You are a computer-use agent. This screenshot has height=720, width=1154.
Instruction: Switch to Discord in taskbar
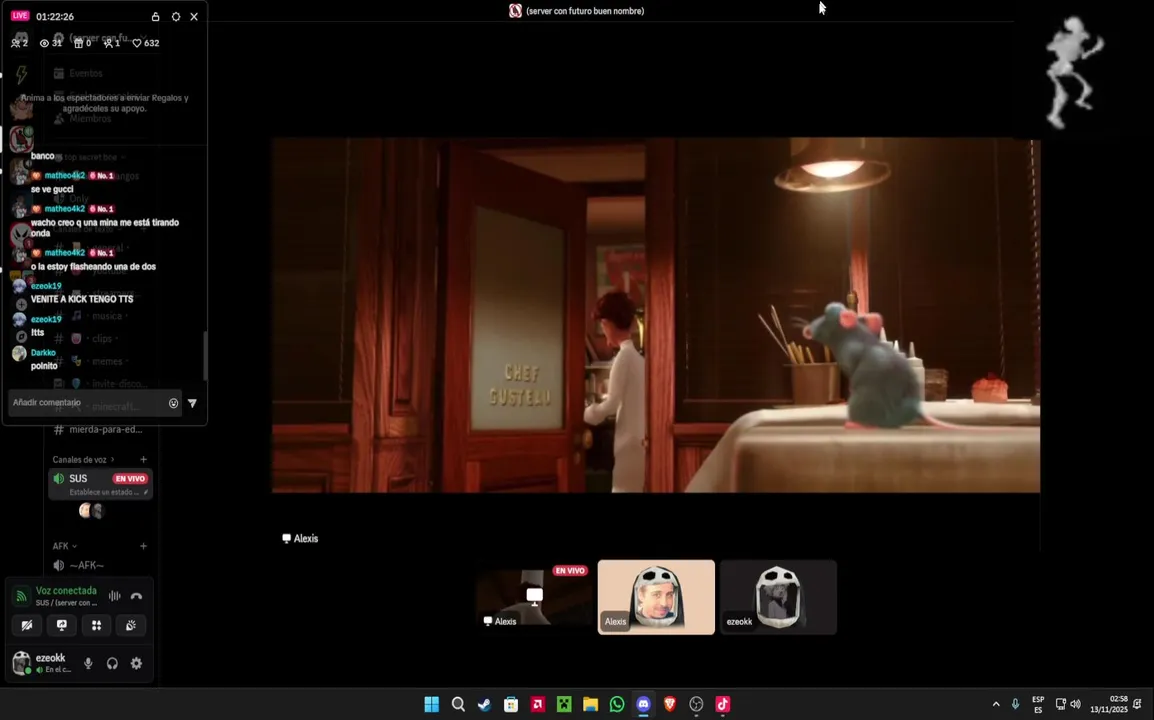pyautogui.click(x=643, y=705)
